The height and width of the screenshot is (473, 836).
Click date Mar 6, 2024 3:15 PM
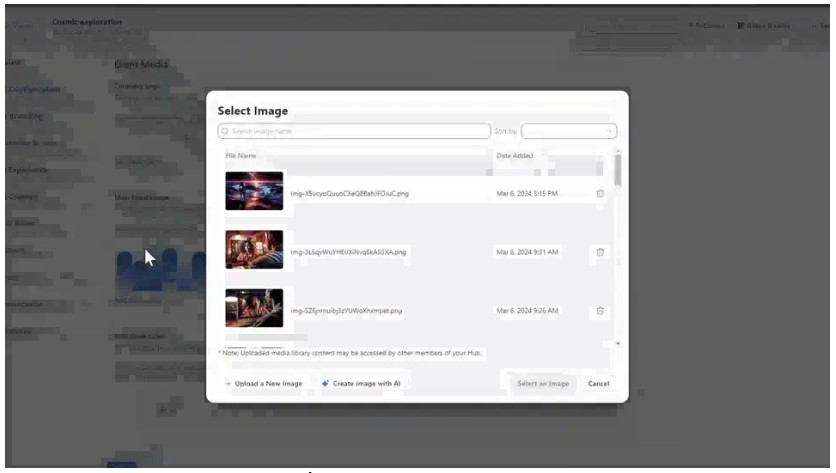tap(527, 194)
